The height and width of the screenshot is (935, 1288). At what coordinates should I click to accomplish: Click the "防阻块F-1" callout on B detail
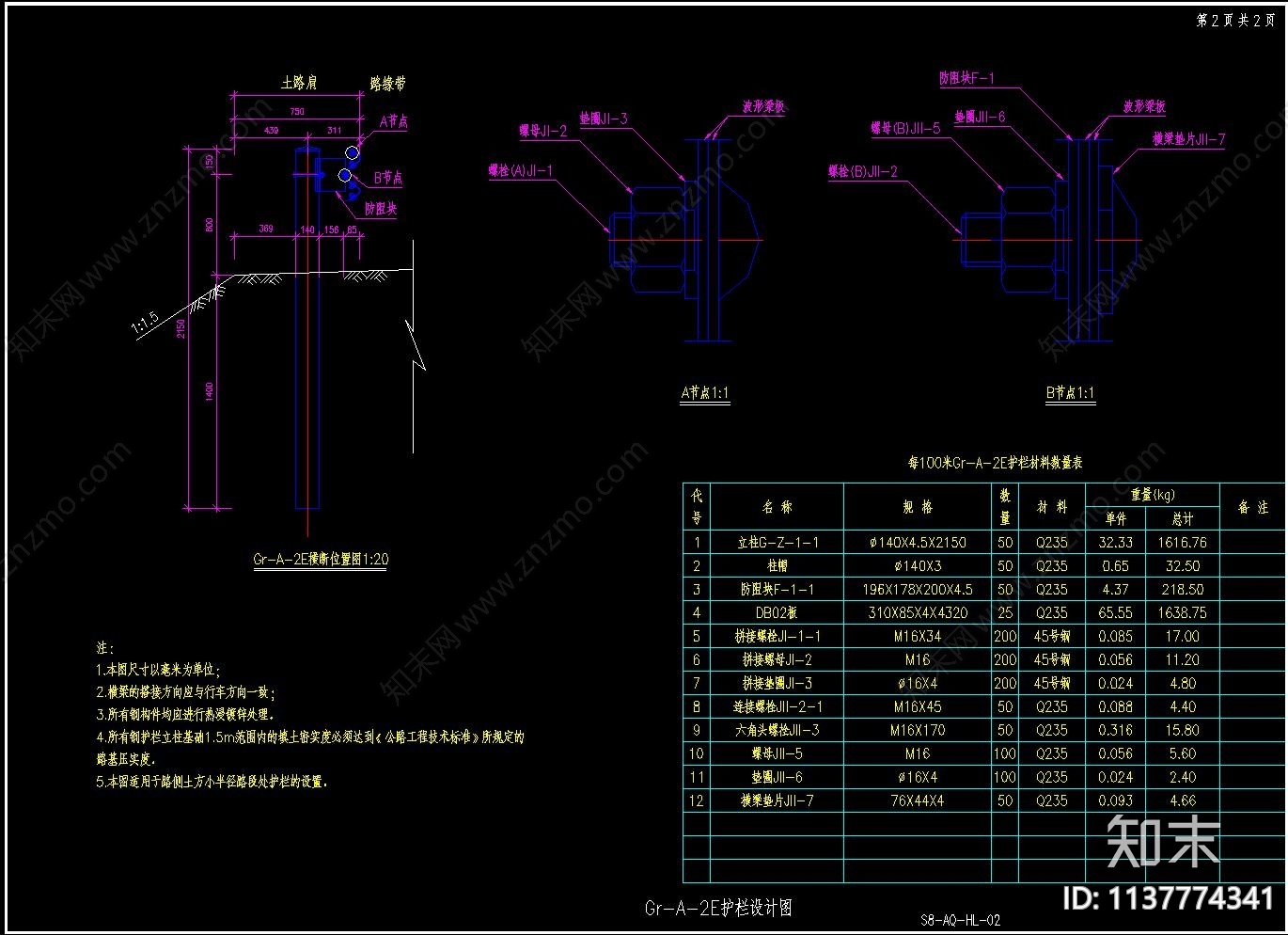(x=966, y=79)
